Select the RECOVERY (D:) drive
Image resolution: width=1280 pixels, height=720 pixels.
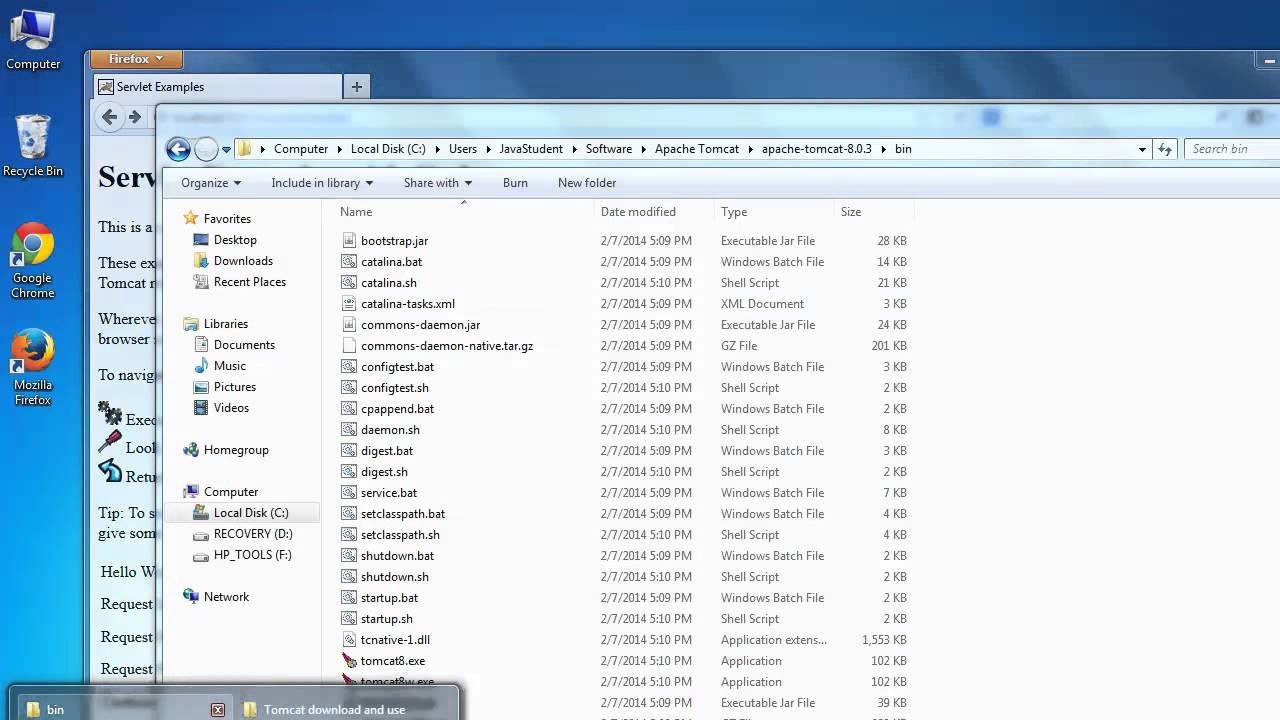tap(253, 534)
